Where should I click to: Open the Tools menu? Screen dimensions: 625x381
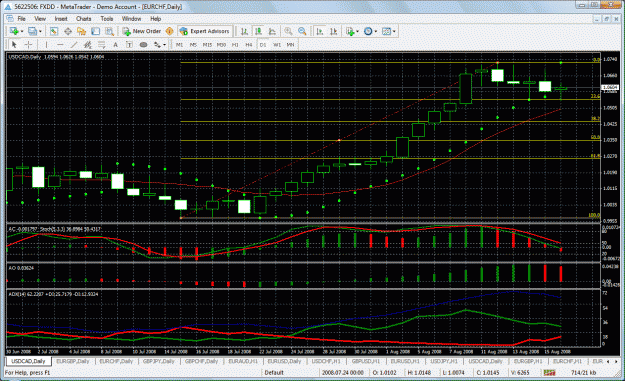106,19
